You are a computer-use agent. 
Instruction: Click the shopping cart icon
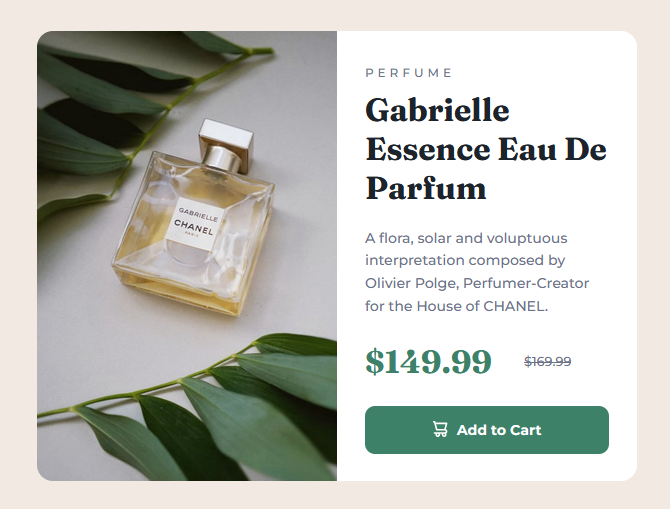point(440,429)
